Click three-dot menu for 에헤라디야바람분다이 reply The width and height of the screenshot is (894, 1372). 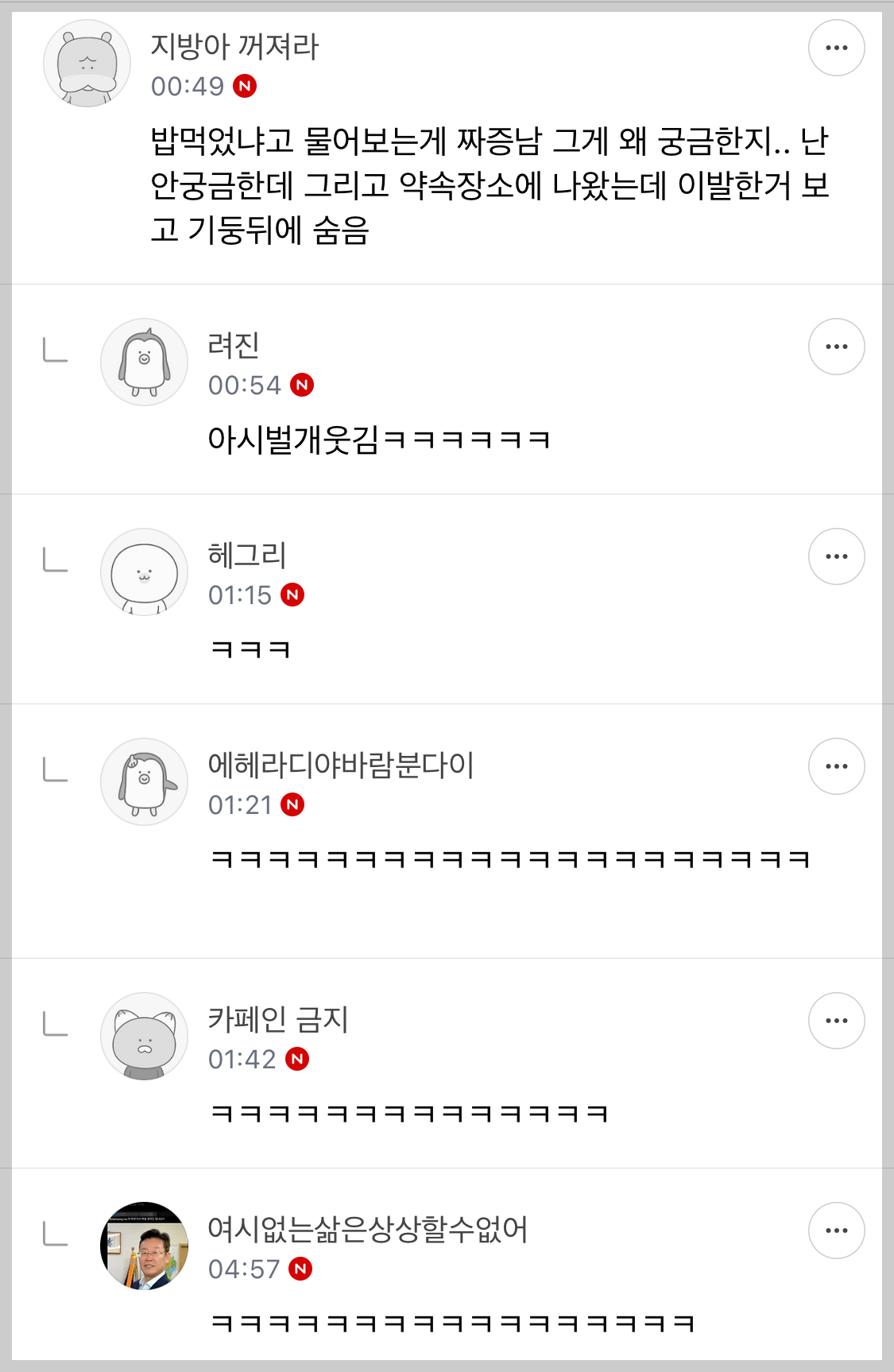point(836,766)
